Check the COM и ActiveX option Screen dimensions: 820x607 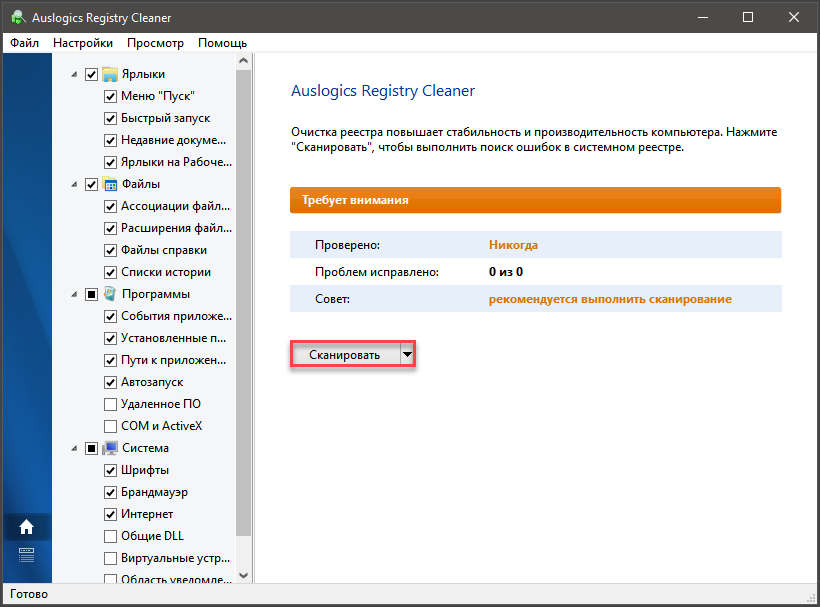(x=111, y=426)
